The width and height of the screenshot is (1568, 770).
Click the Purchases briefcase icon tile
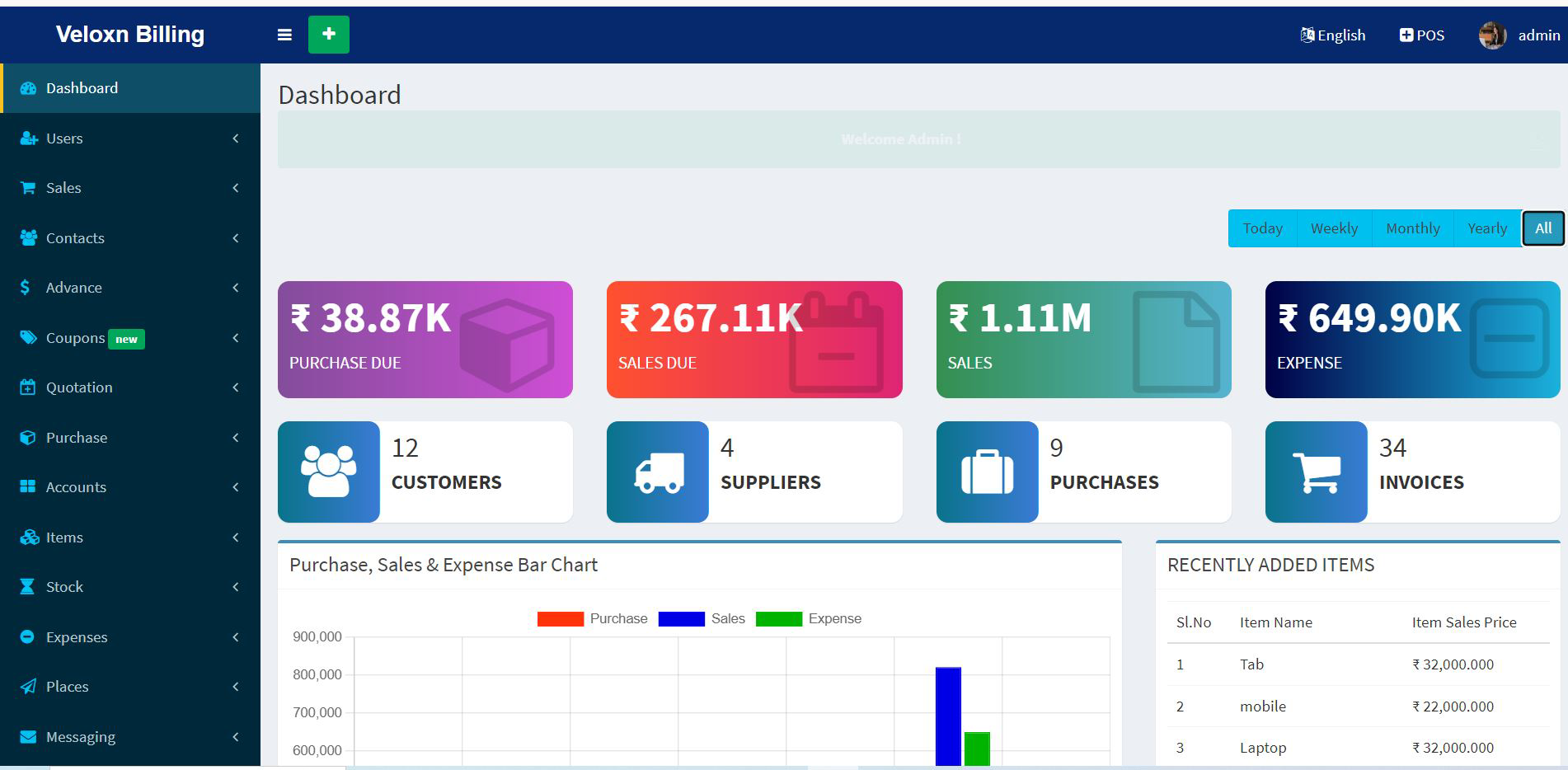click(x=987, y=472)
